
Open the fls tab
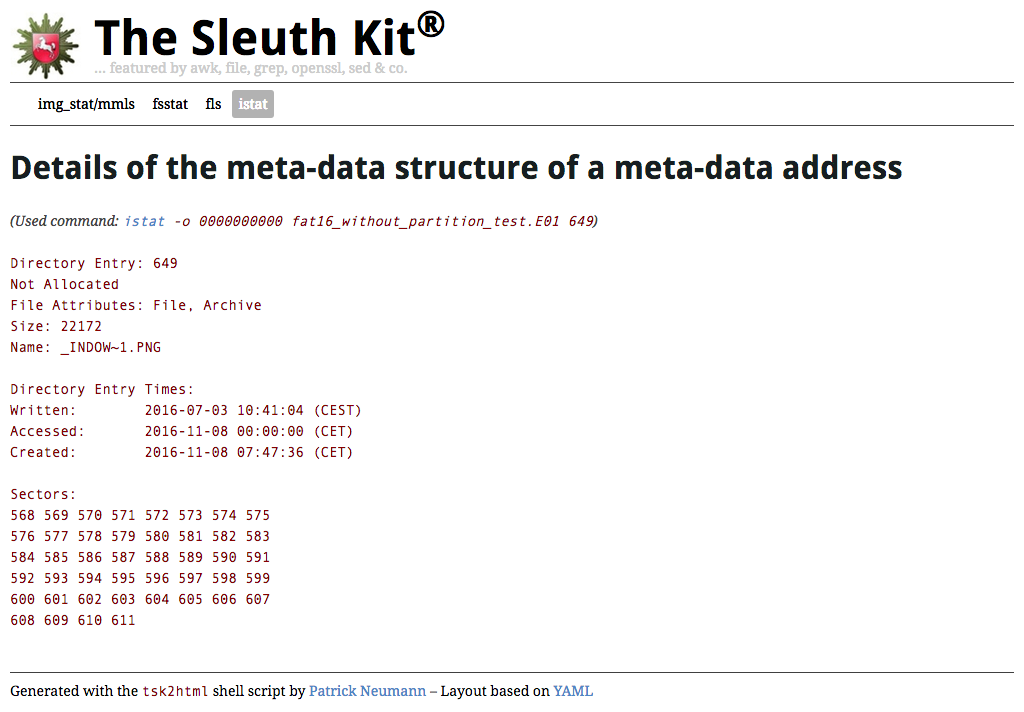click(x=214, y=104)
